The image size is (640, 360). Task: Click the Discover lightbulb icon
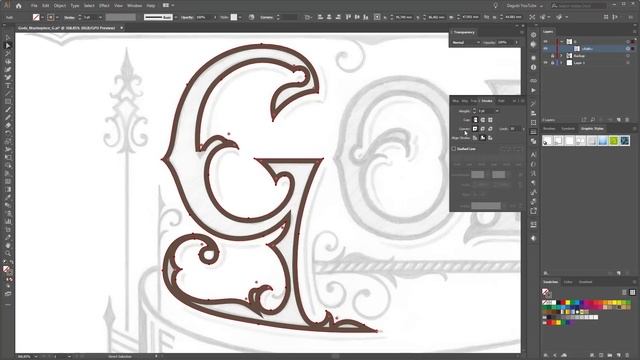click(x=496, y=6)
